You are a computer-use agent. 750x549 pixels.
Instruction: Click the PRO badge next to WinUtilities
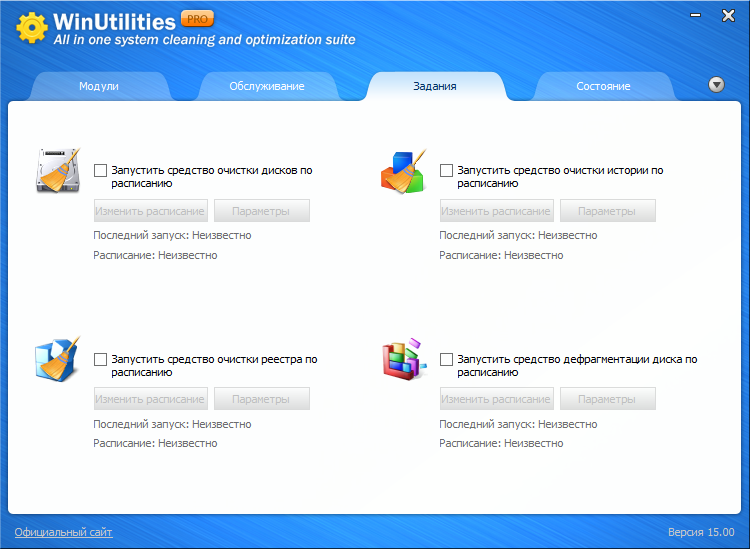pyautogui.click(x=197, y=19)
